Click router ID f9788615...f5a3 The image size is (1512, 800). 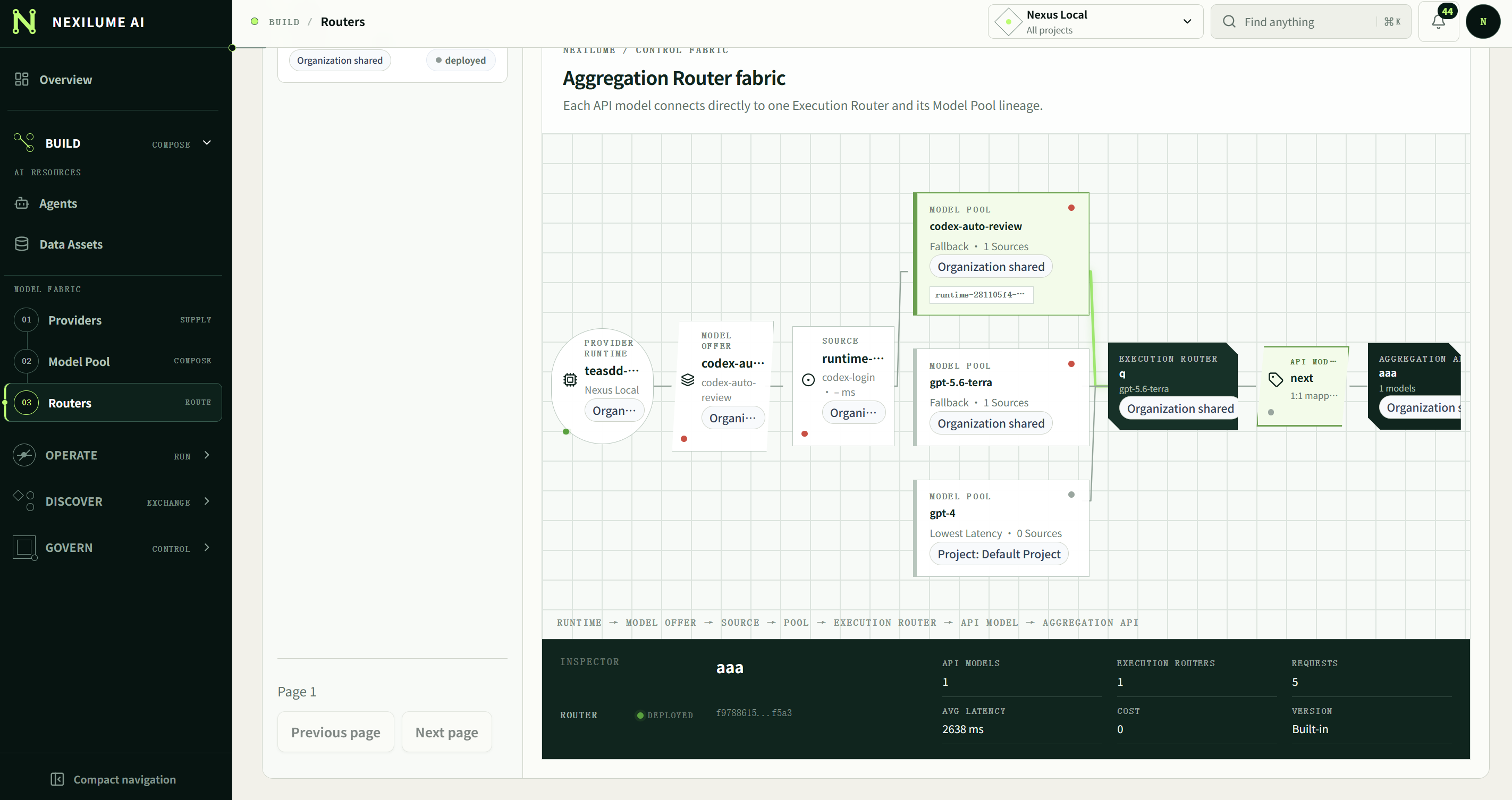click(x=754, y=712)
